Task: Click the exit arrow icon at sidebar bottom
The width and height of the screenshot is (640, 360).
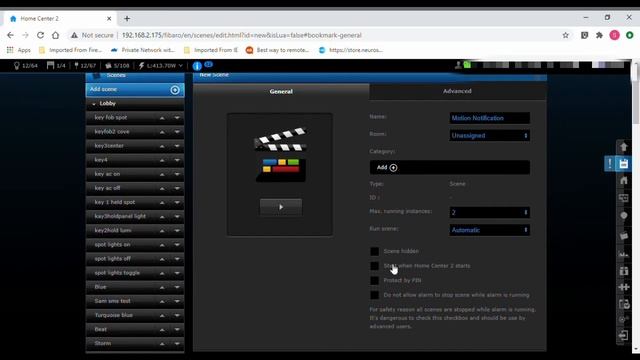Action: click(623, 335)
